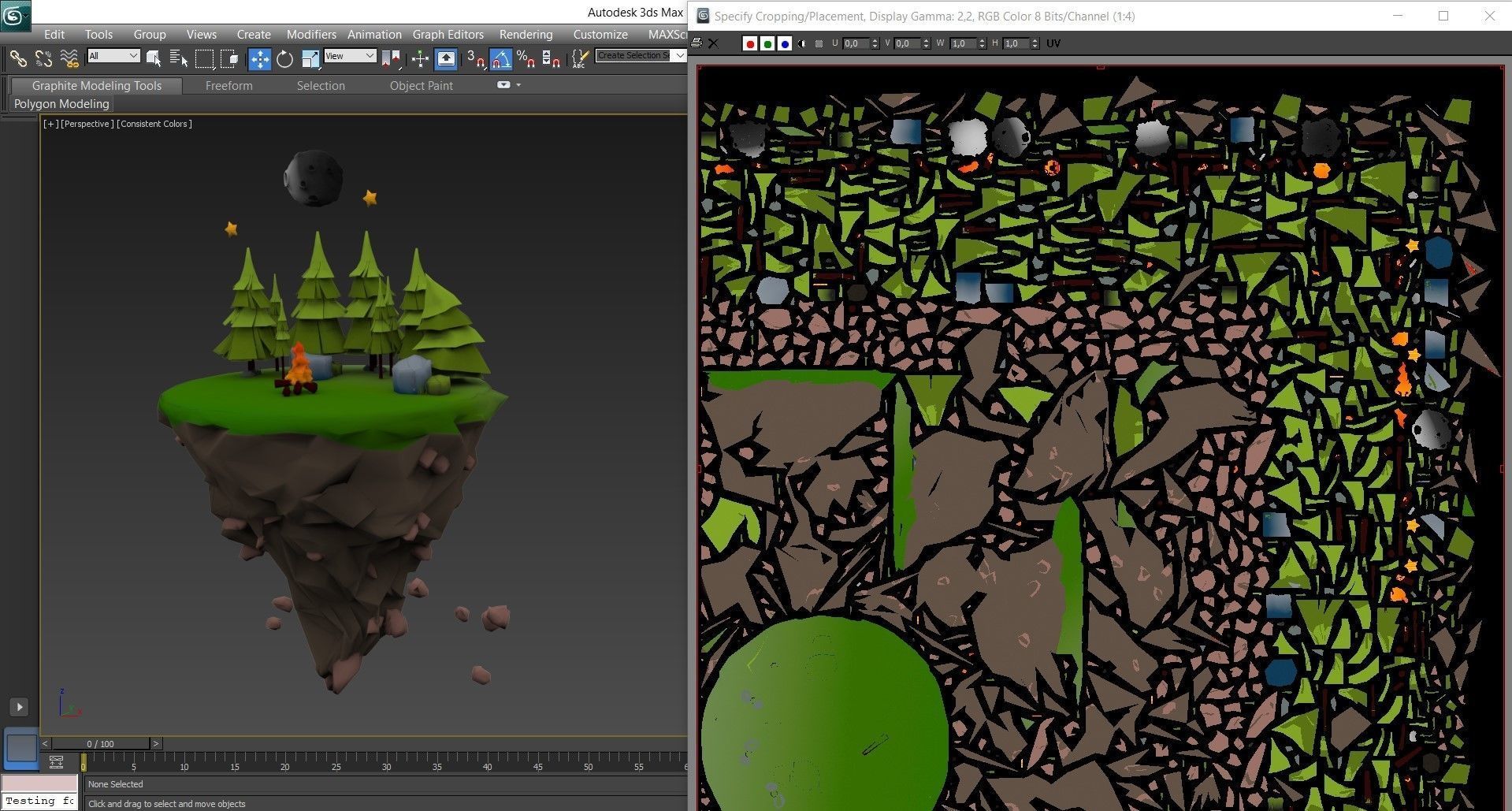Click the ribbon minimize toggle icon
Viewport: 1512px width, 811px height.
[503, 85]
